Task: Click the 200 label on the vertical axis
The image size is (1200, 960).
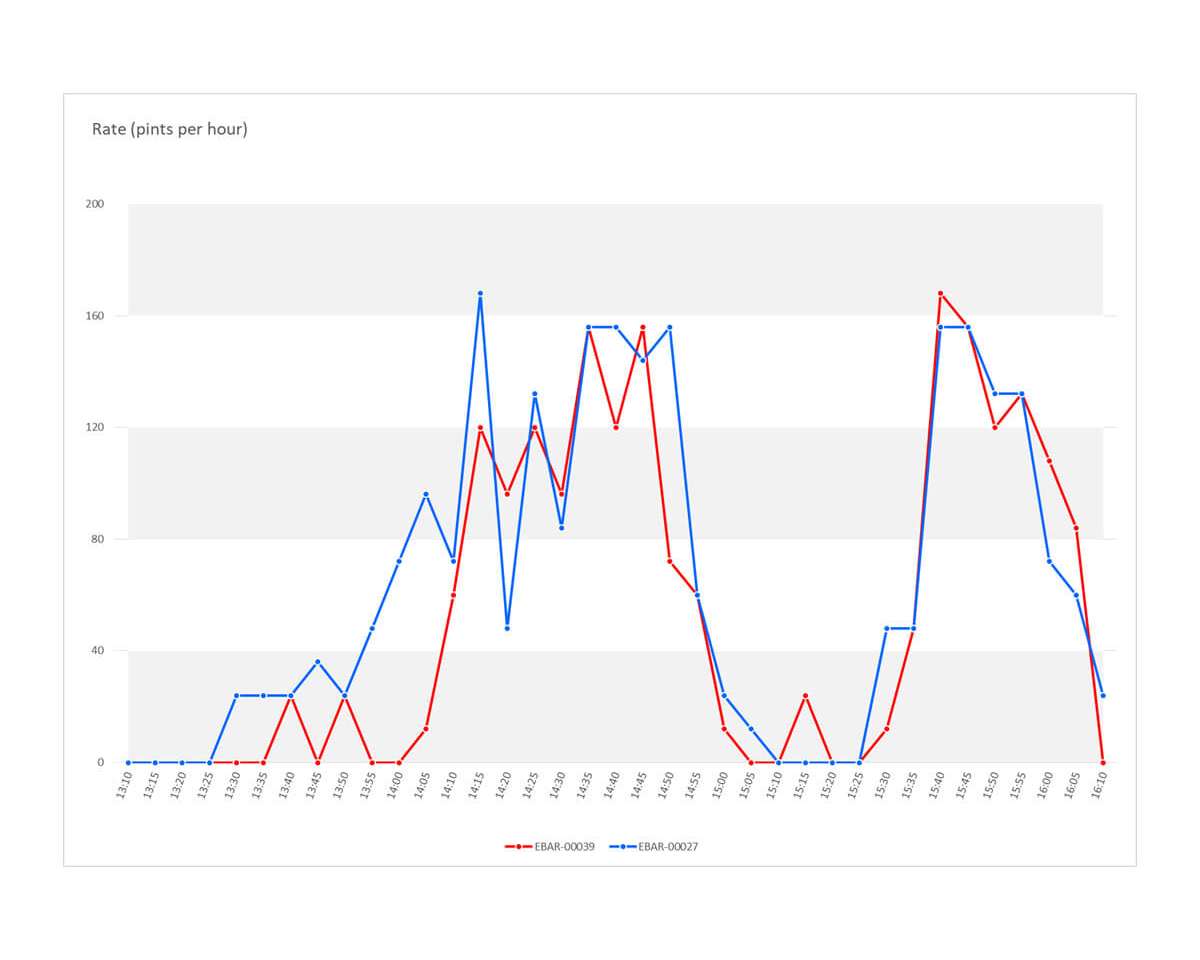Action: point(95,204)
